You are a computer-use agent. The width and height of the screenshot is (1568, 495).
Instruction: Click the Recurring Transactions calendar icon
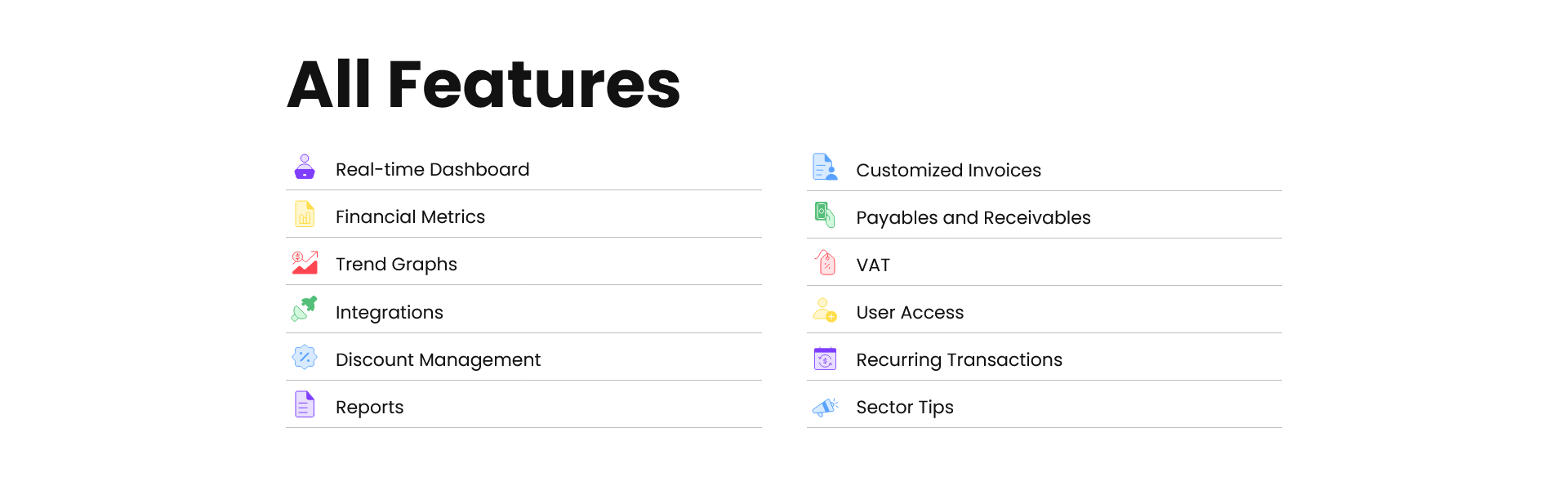point(825,358)
